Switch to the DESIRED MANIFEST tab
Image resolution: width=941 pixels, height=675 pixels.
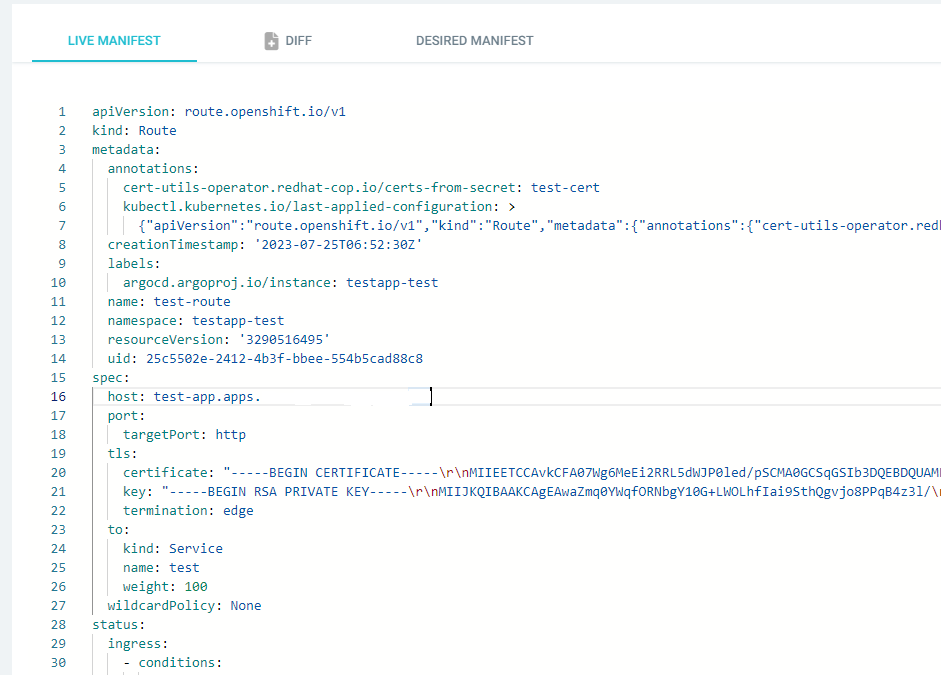pyautogui.click(x=474, y=41)
